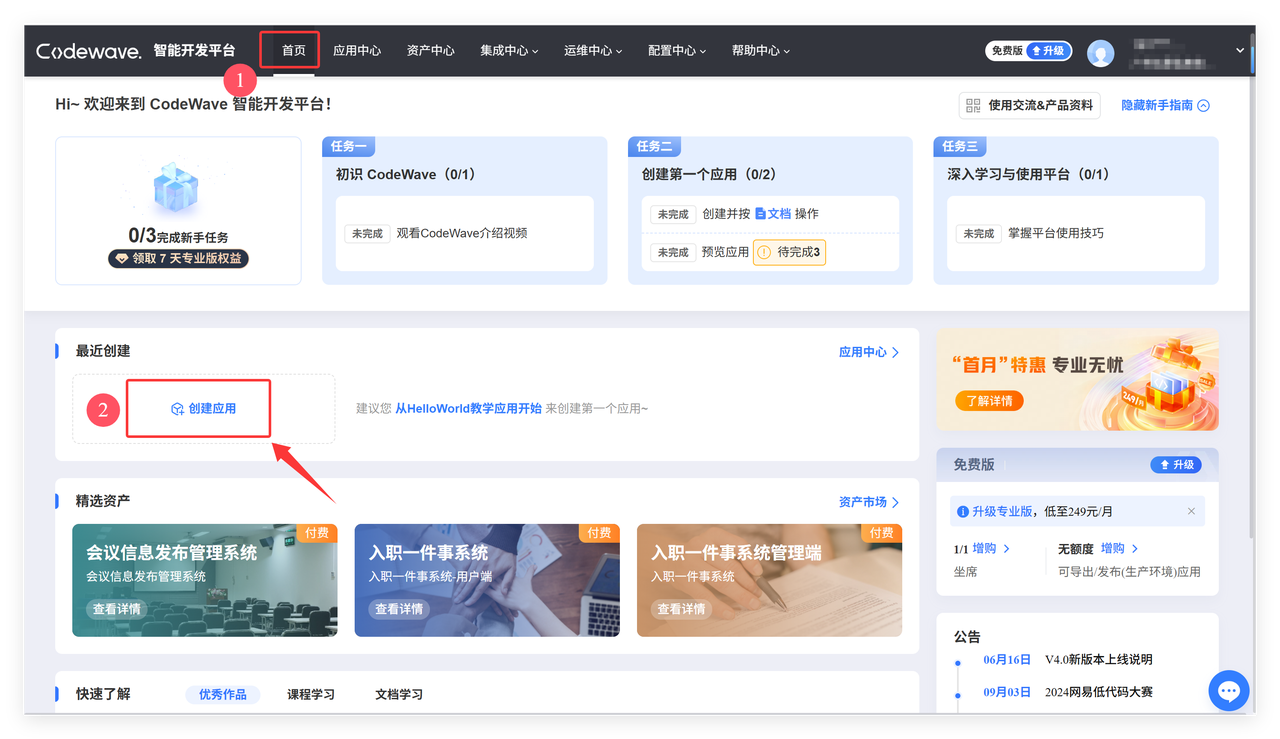Switch to the 文档学习 tab

coord(399,694)
